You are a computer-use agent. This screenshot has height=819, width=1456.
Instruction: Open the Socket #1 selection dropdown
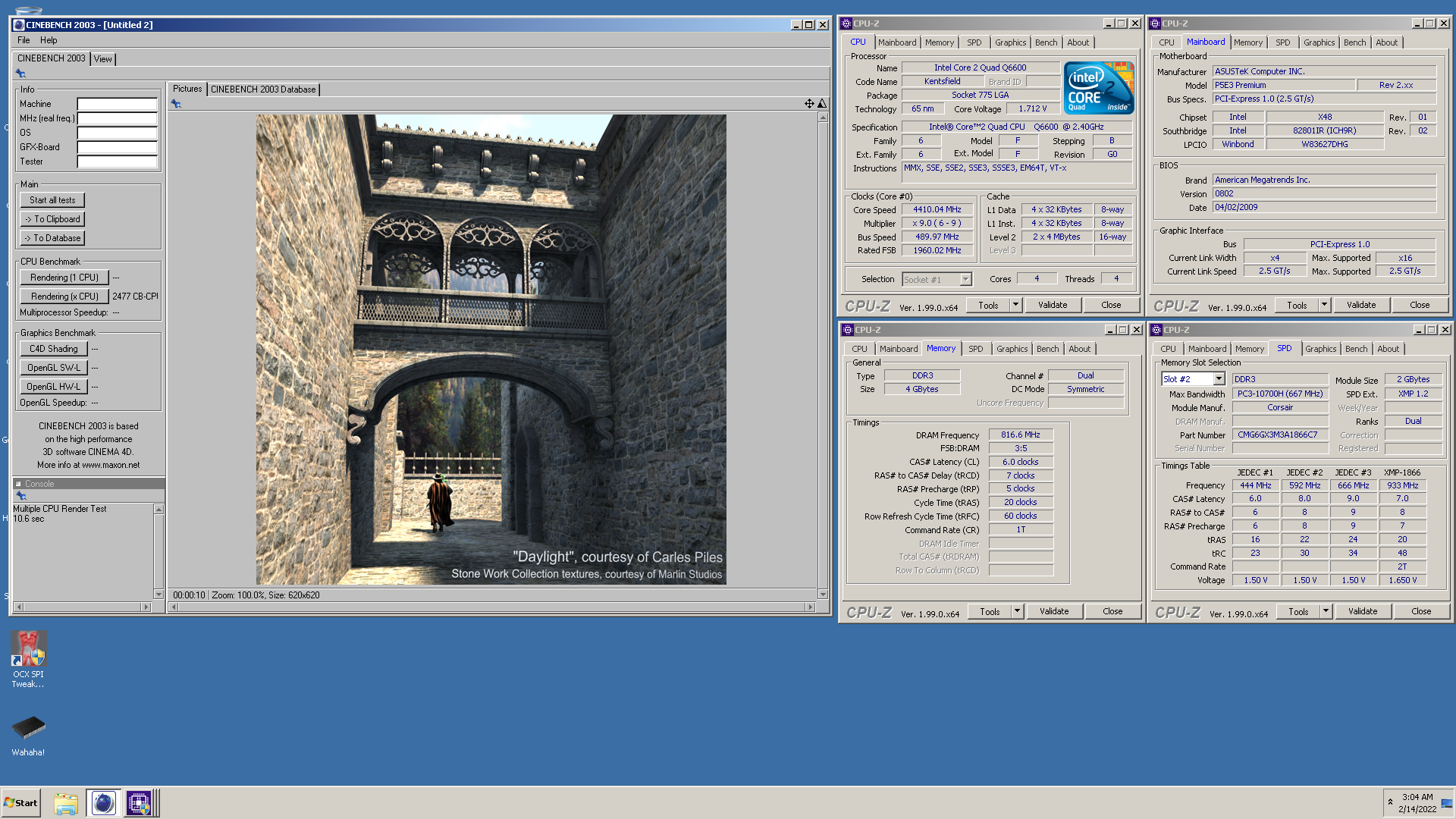point(965,280)
